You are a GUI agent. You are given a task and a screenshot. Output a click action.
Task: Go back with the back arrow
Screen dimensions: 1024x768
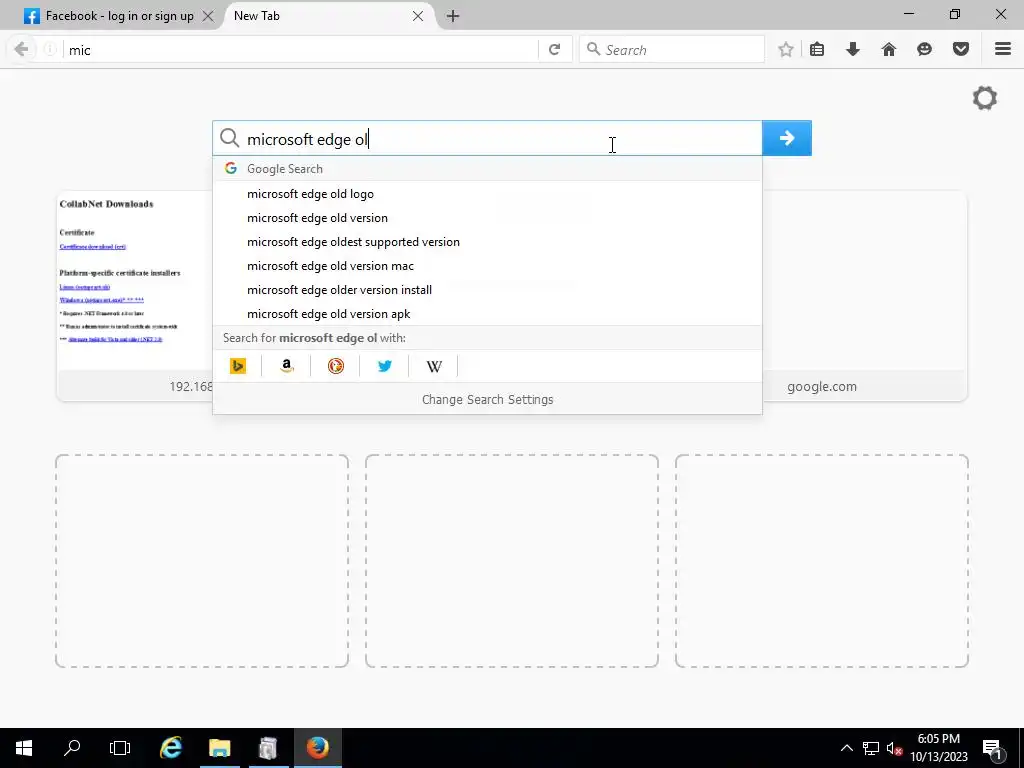21,50
